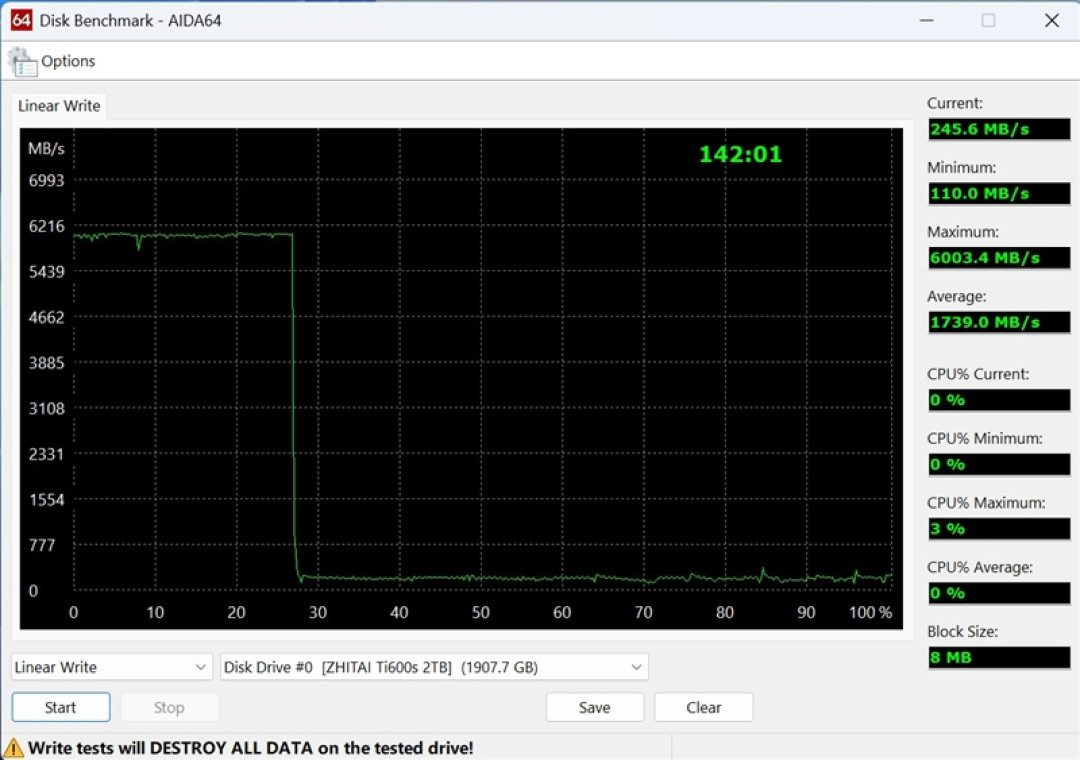Click the AIDA64 title bar icon
This screenshot has width=1080, height=760.
click(x=21, y=20)
